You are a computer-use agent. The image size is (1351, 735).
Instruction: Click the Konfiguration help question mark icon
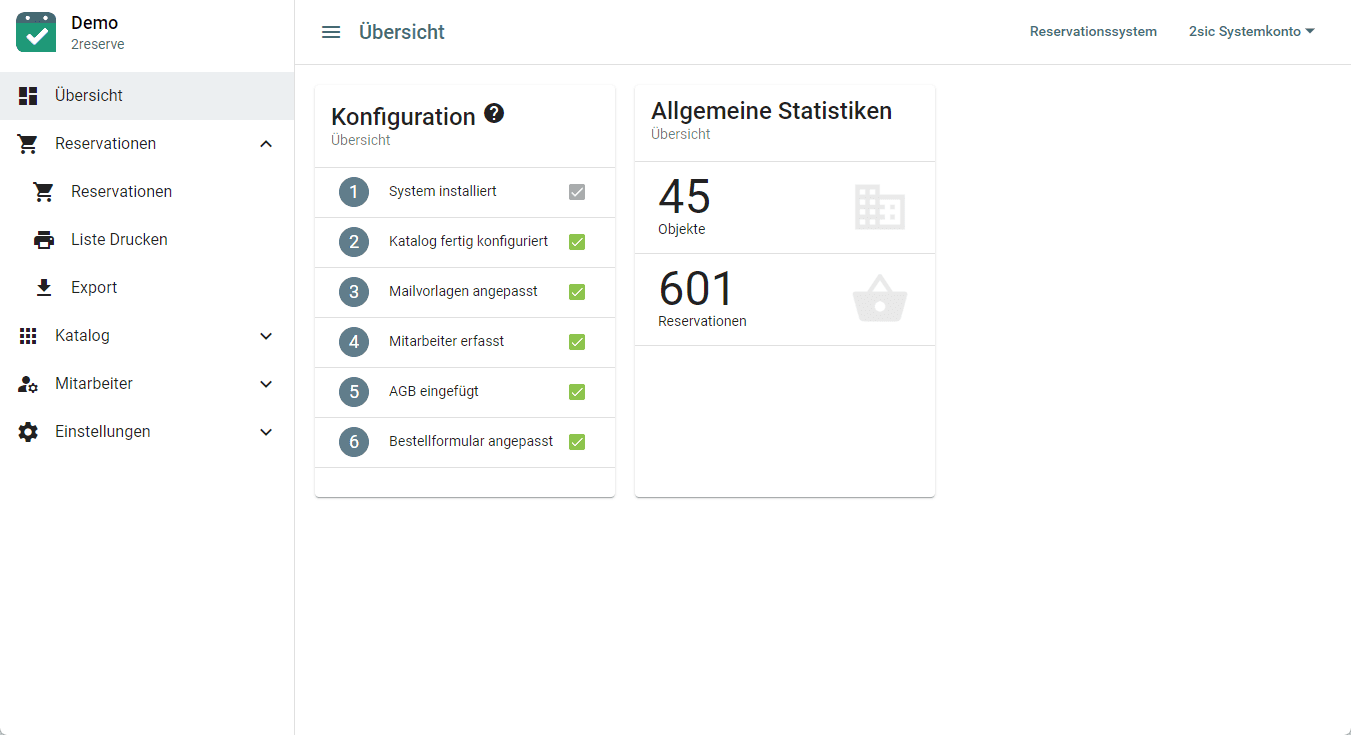coord(494,114)
